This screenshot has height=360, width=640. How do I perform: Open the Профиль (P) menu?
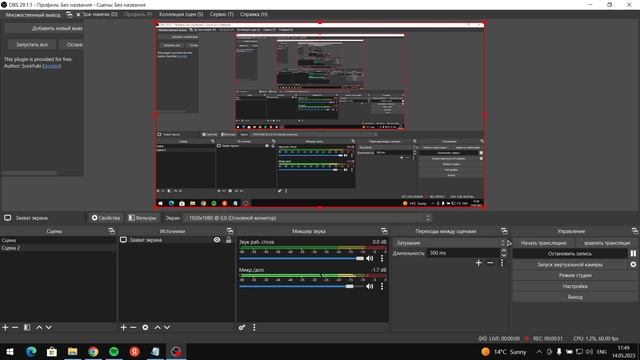138,14
